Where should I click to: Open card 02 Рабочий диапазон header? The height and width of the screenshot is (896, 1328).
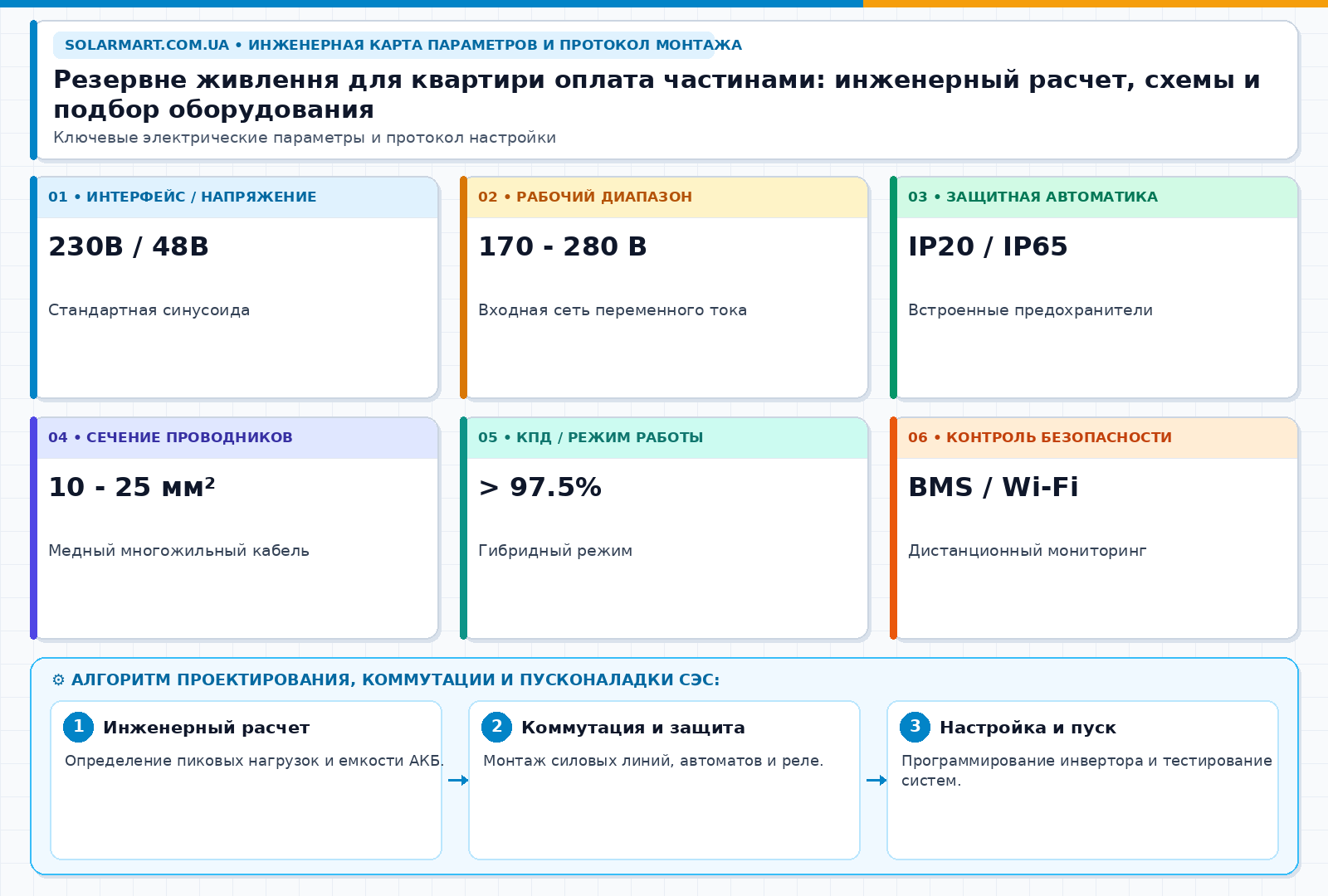[x=667, y=197]
